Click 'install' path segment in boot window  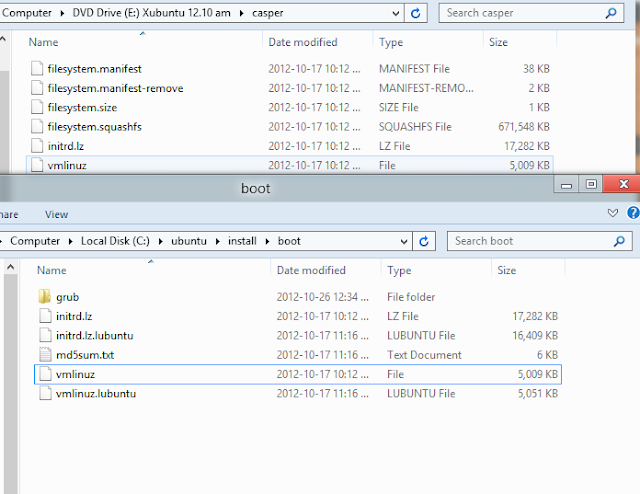(x=242, y=241)
